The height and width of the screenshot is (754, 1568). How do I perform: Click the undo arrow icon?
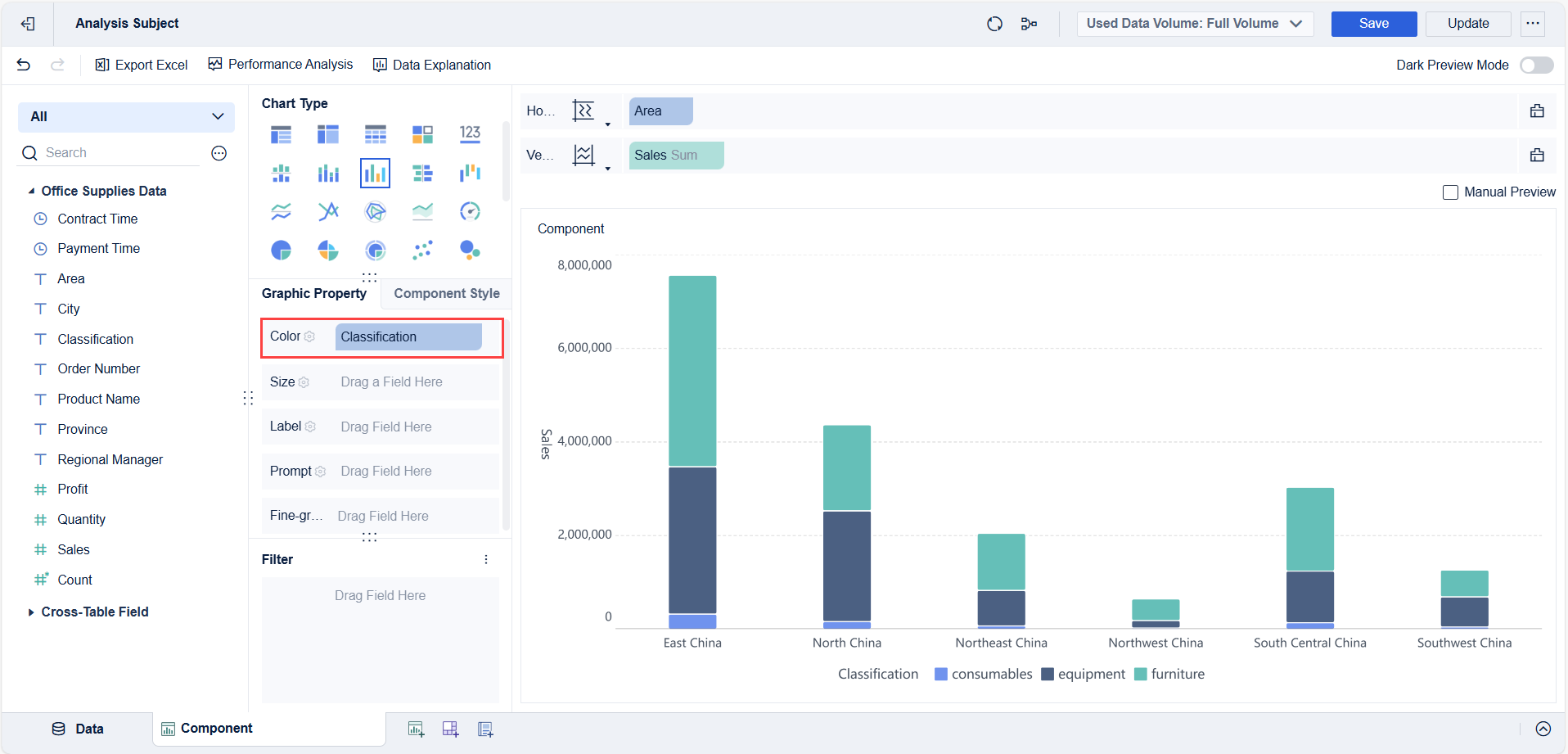(24, 65)
